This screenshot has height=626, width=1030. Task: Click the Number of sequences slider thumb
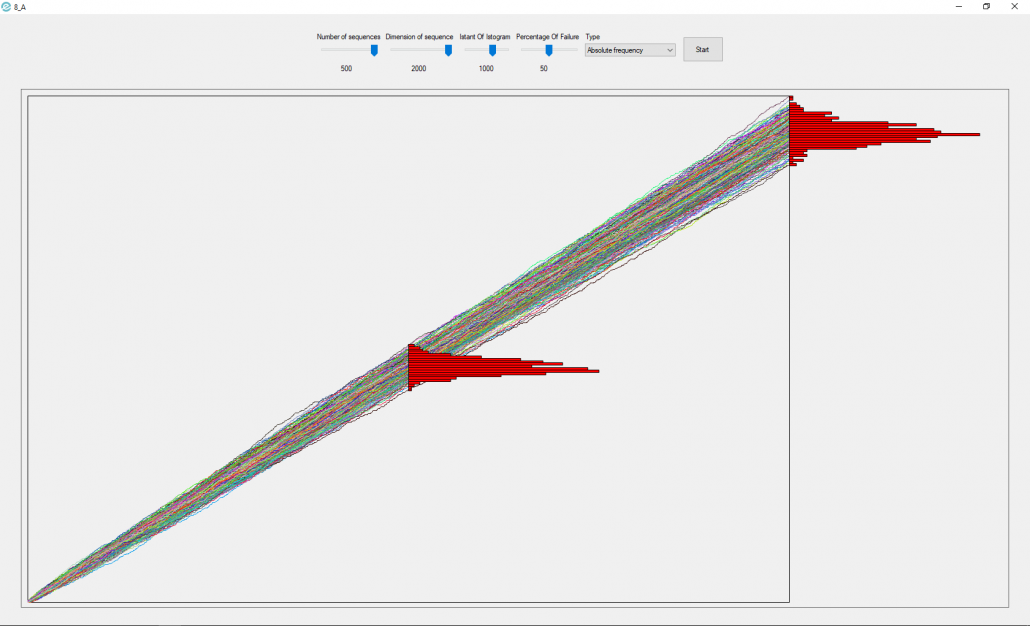click(x=374, y=49)
